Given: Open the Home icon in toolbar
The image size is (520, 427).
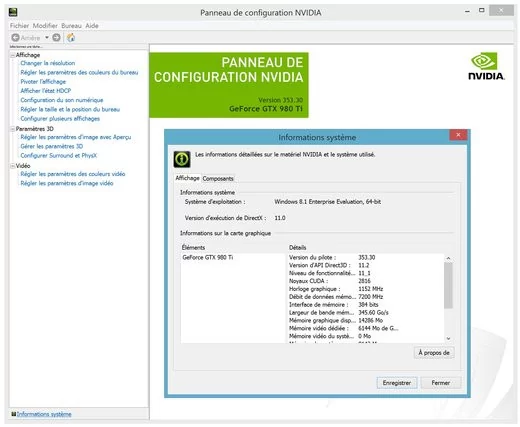Looking at the screenshot, I should point(71,38).
